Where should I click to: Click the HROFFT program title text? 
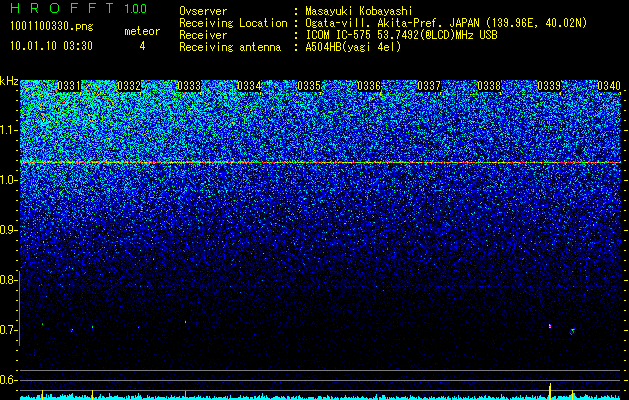point(62,8)
